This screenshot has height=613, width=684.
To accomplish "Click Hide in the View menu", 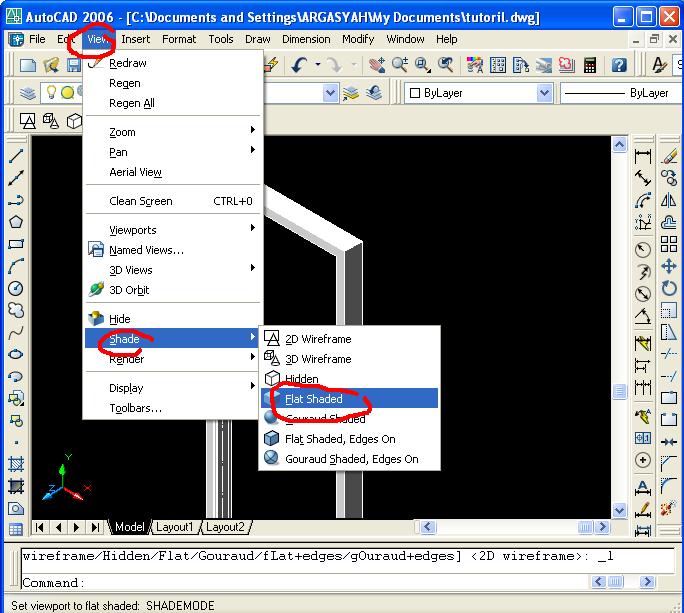I will [173, 318].
